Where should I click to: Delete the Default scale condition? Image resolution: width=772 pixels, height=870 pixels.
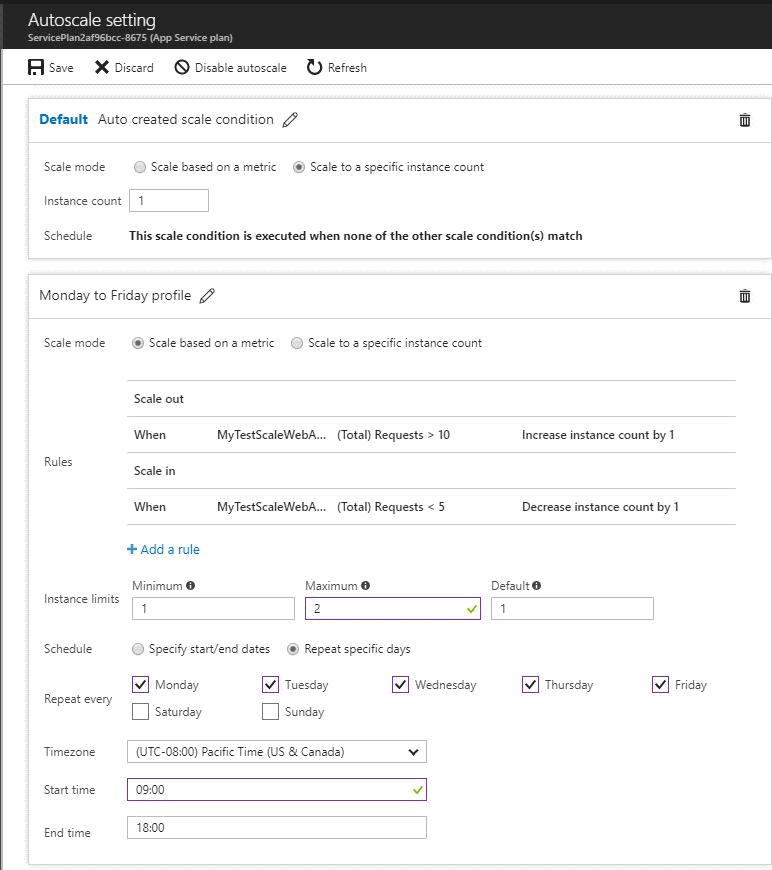pos(744,119)
